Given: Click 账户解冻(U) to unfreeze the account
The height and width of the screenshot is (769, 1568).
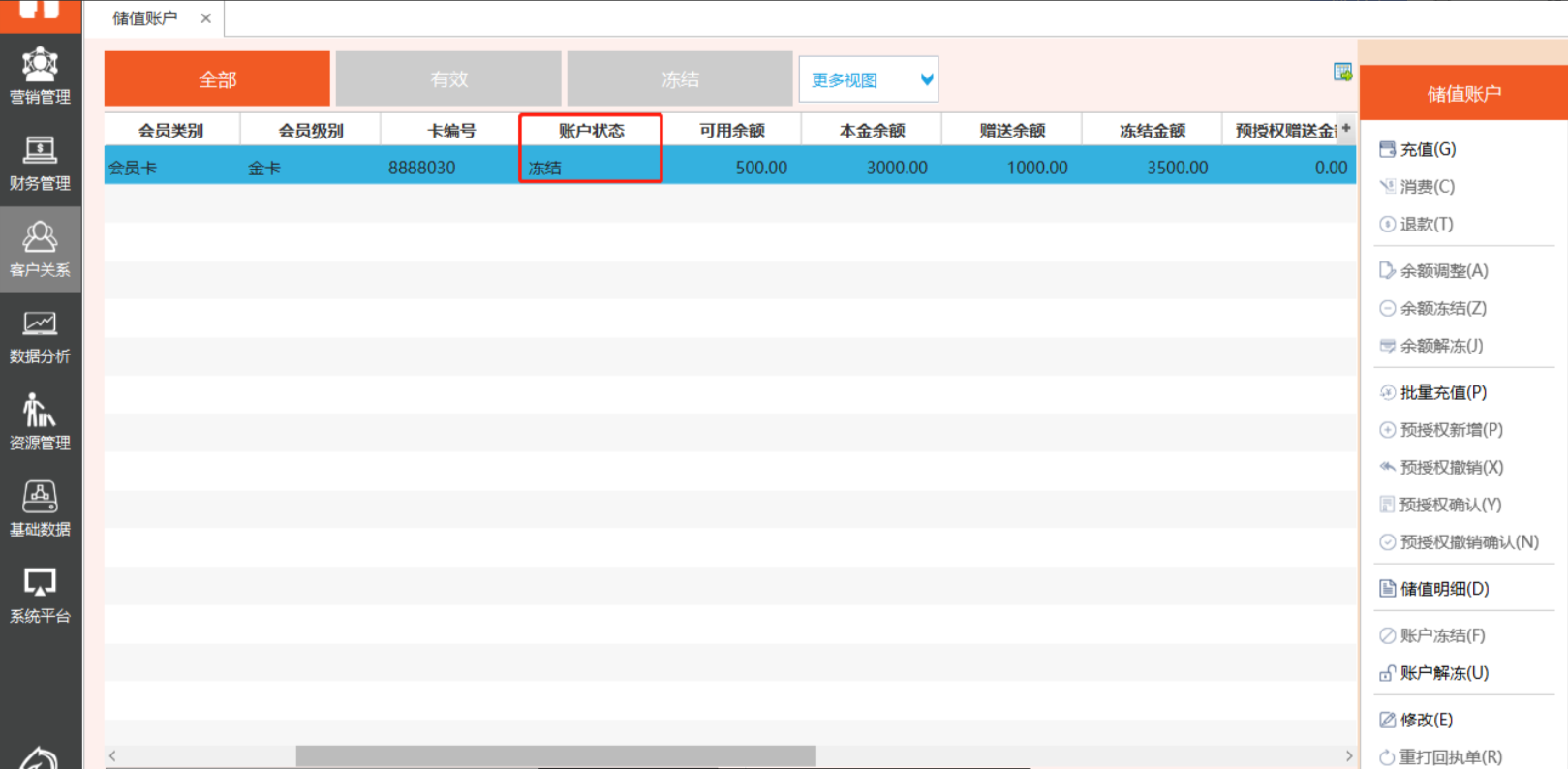Looking at the screenshot, I should [1443, 673].
